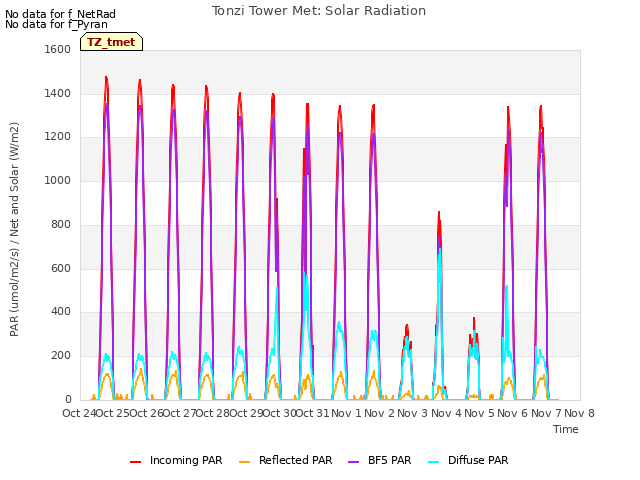The width and height of the screenshot is (640, 480).
Task: Click the y-axis tick label 1600
Action: coord(58,49)
